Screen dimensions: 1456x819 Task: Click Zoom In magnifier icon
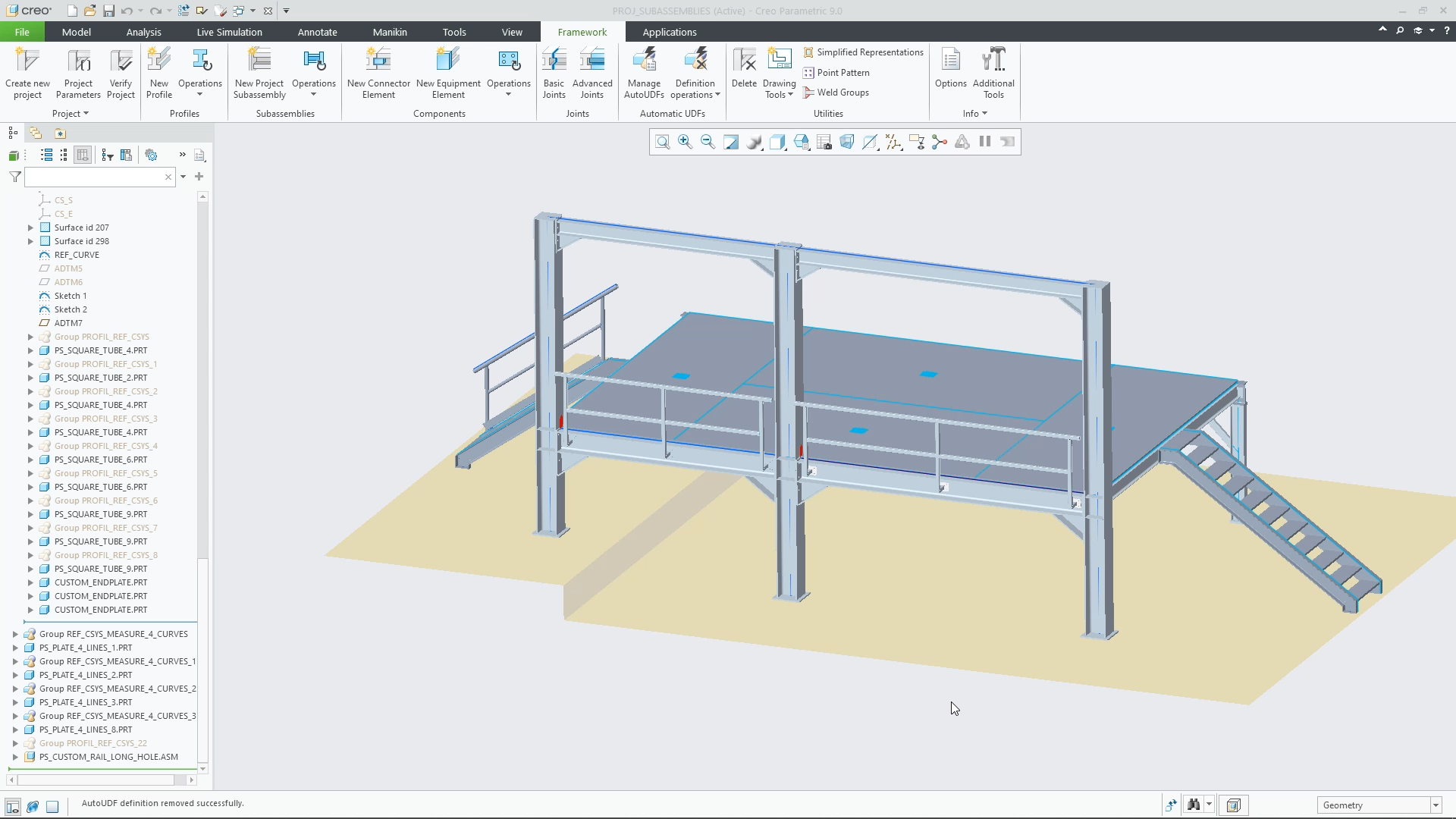click(685, 142)
